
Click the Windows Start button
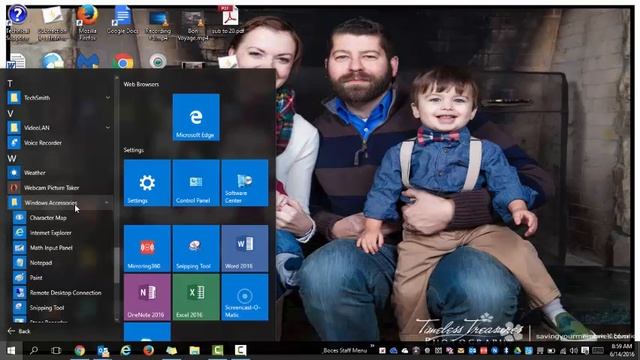point(11,350)
